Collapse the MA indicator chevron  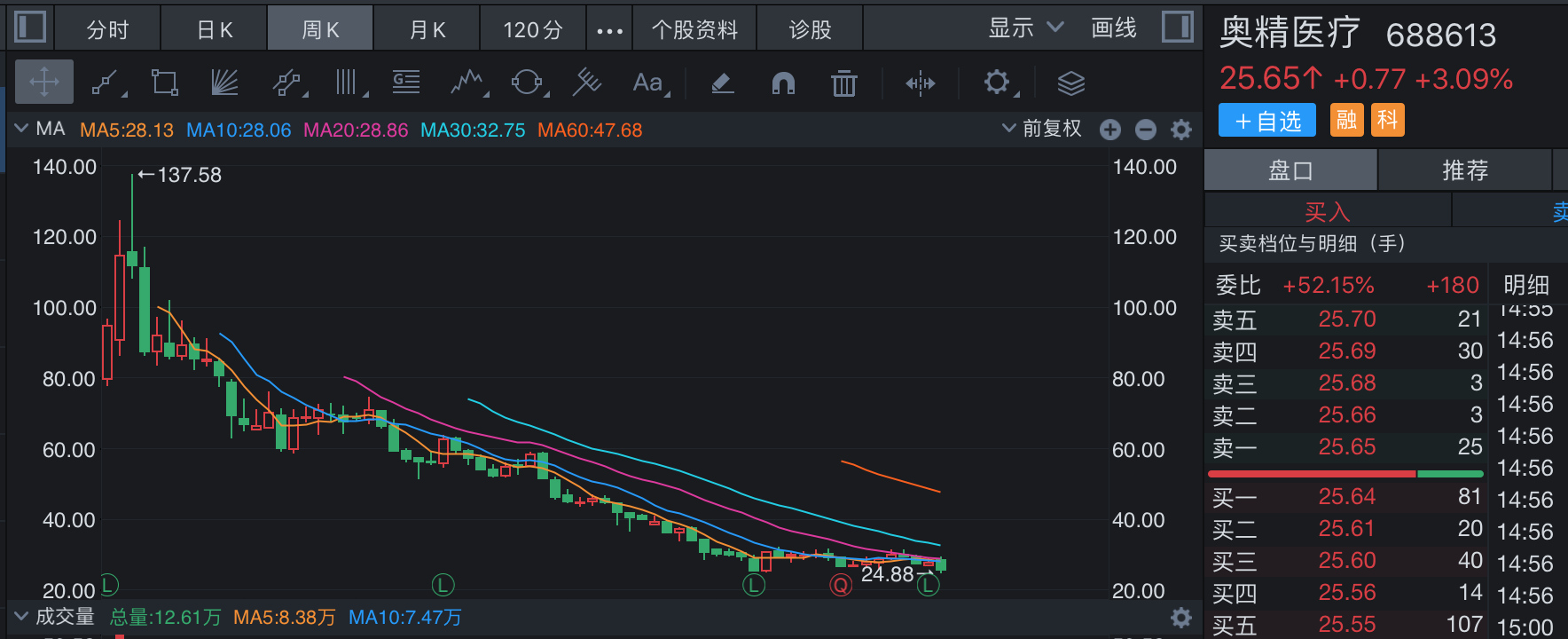coord(21,129)
